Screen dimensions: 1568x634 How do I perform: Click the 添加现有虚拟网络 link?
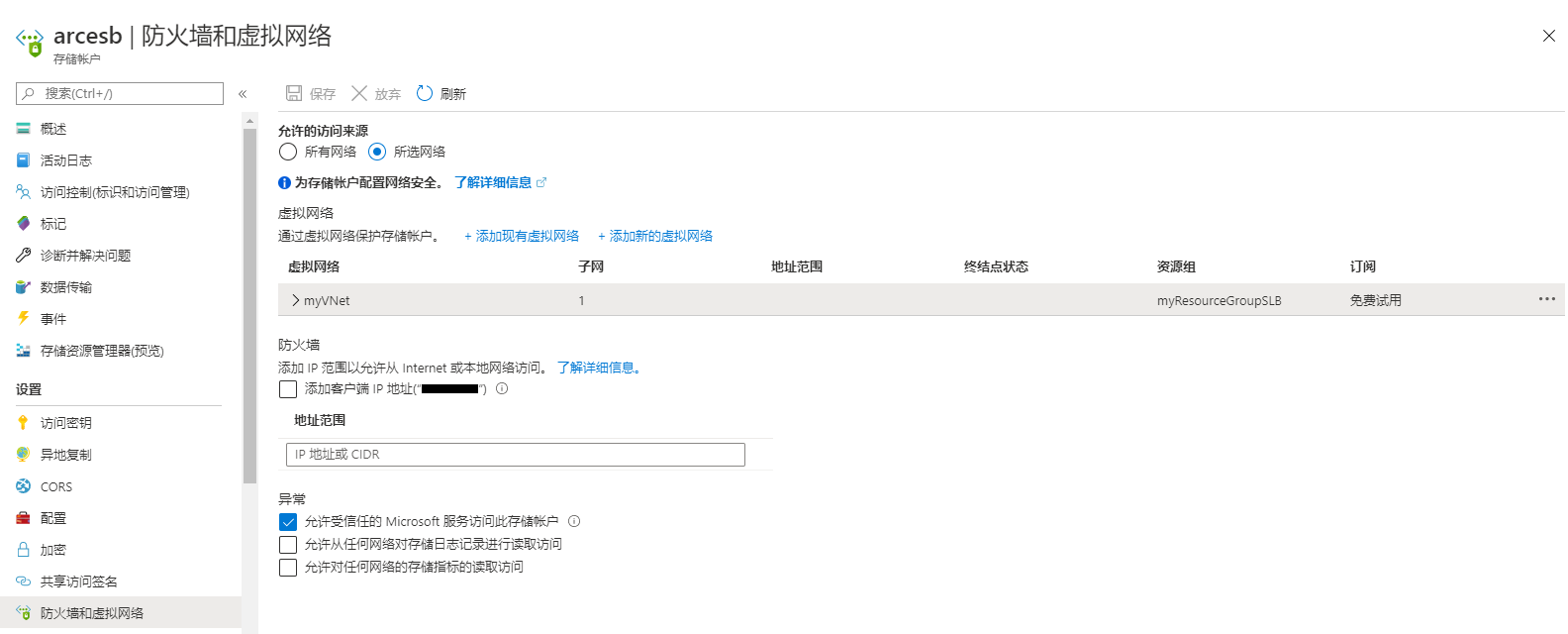pyautogui.click(x=522, y=236)
